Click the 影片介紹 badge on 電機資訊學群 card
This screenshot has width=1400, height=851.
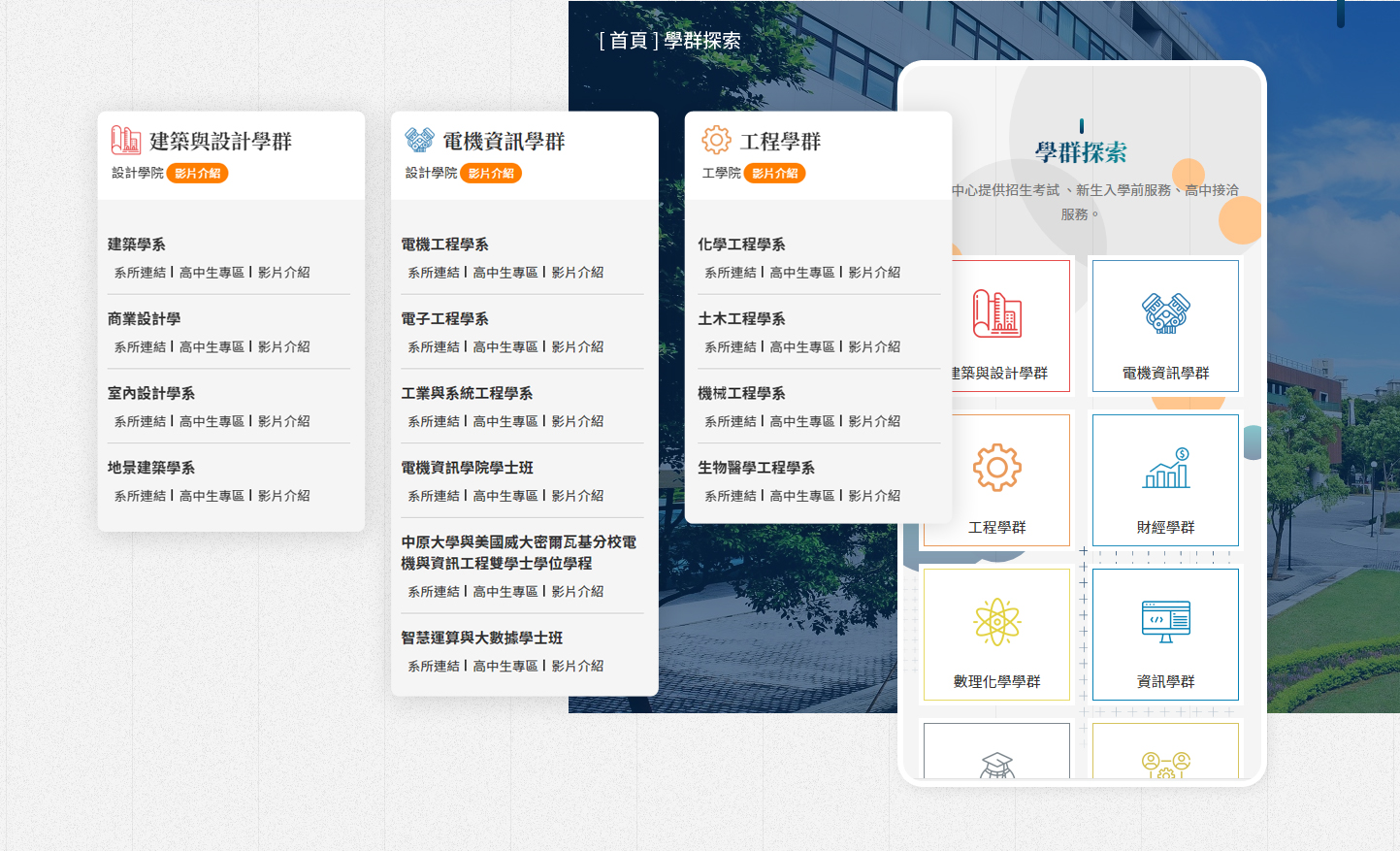(491, 173)
